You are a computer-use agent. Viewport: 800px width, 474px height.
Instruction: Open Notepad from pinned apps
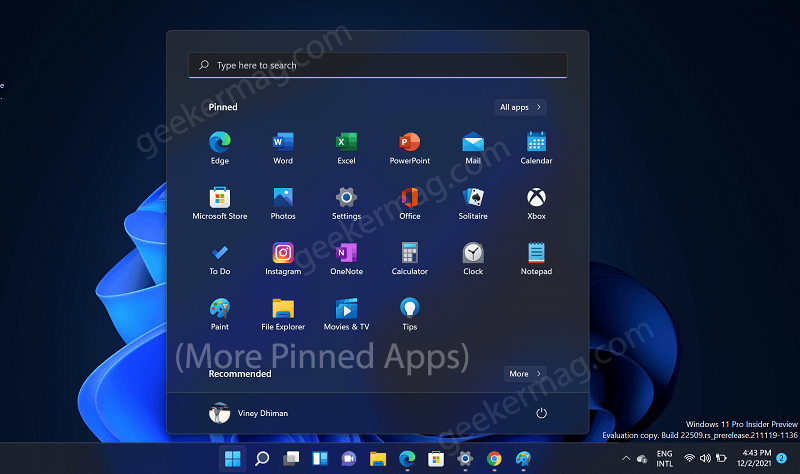[x=536, y=259]
